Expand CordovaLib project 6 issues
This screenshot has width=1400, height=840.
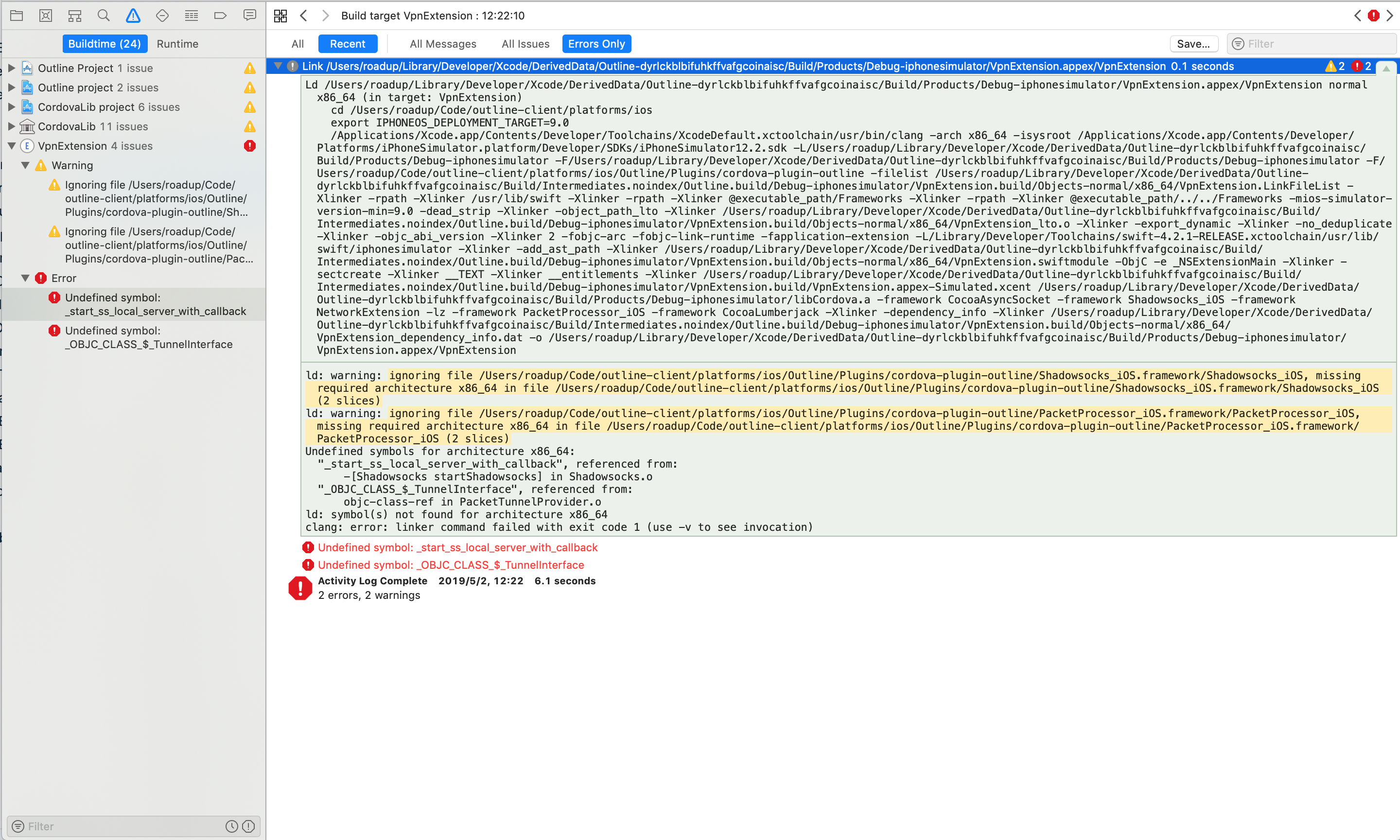pyautogui.click(x=11, y=107)
